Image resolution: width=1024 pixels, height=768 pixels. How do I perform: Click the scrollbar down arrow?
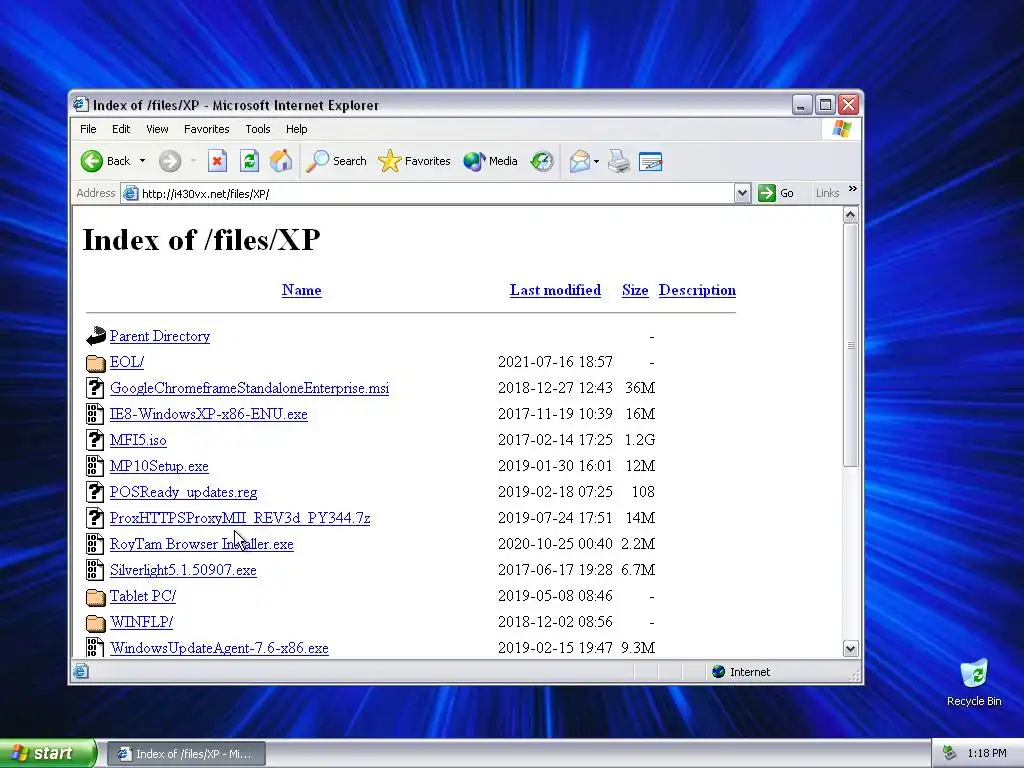(850, 648)
